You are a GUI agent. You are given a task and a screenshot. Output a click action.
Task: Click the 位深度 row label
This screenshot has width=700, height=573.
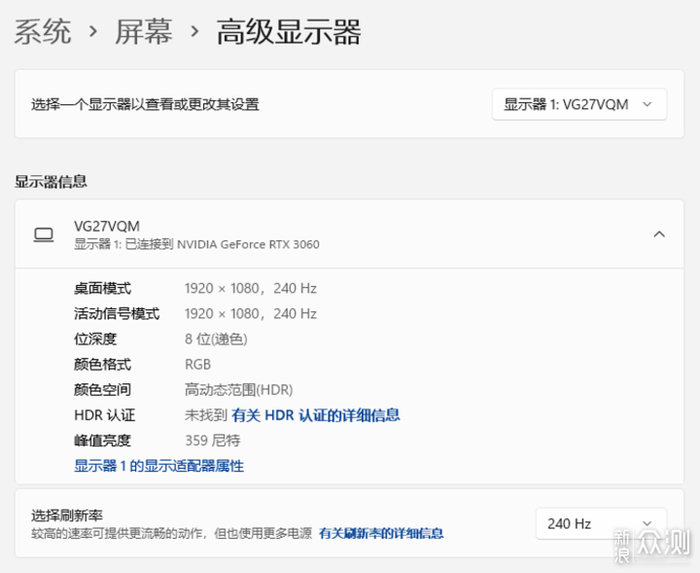pos(95,340)
